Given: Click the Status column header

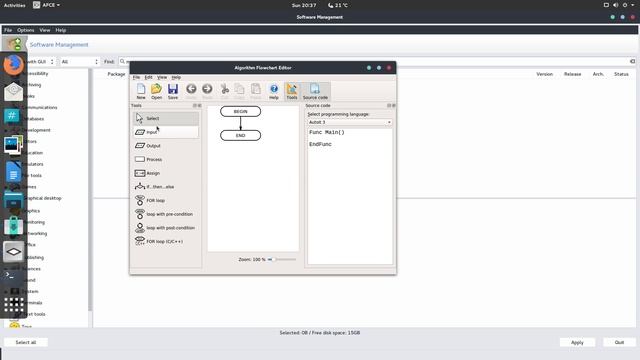Looking at the screenshot, I should click(621, 74).
